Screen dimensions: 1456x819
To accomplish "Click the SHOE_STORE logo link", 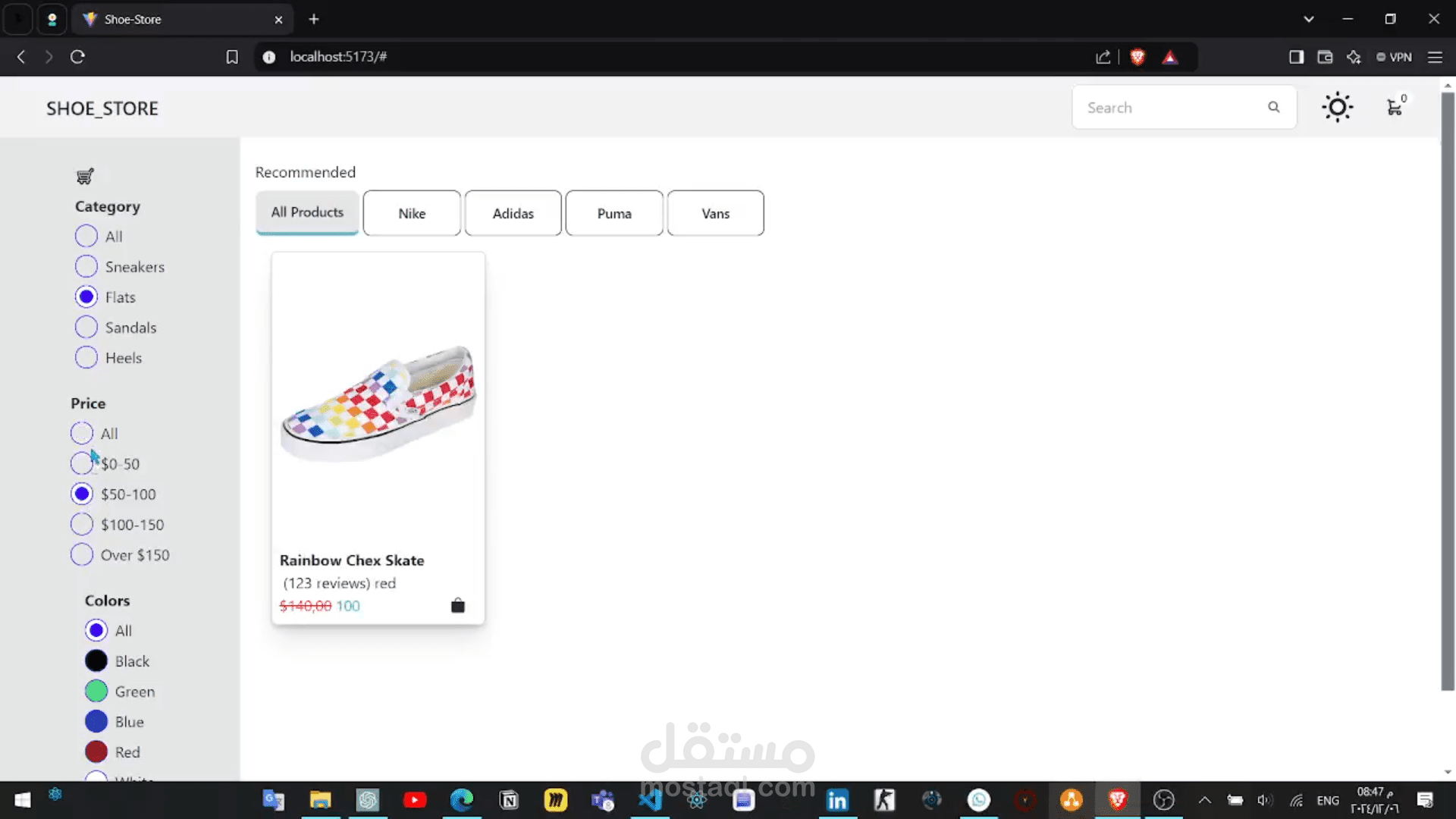I will pyautogui.click(x=102, y=108).
